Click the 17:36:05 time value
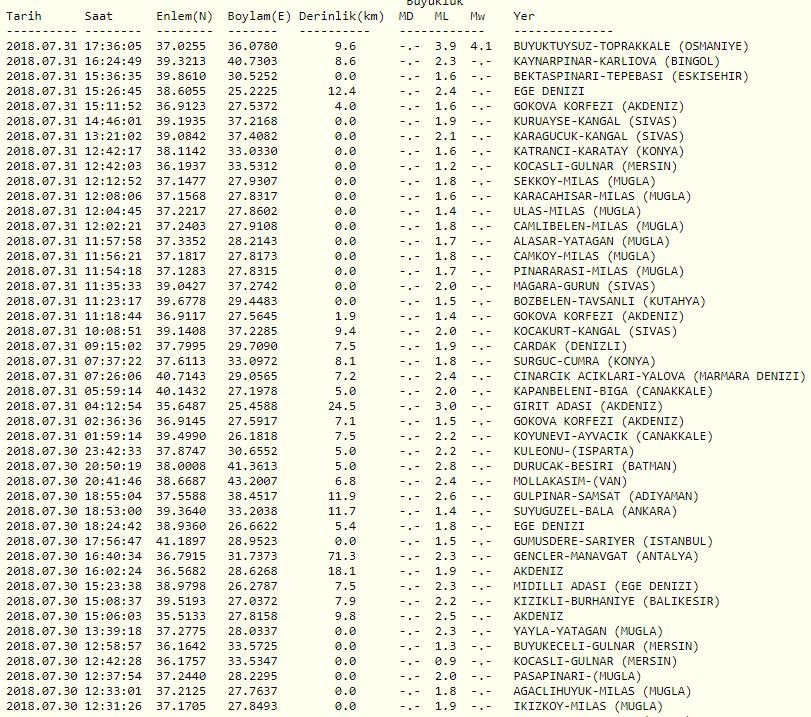Screen dimensions: 811x717 tap(113, 47)
